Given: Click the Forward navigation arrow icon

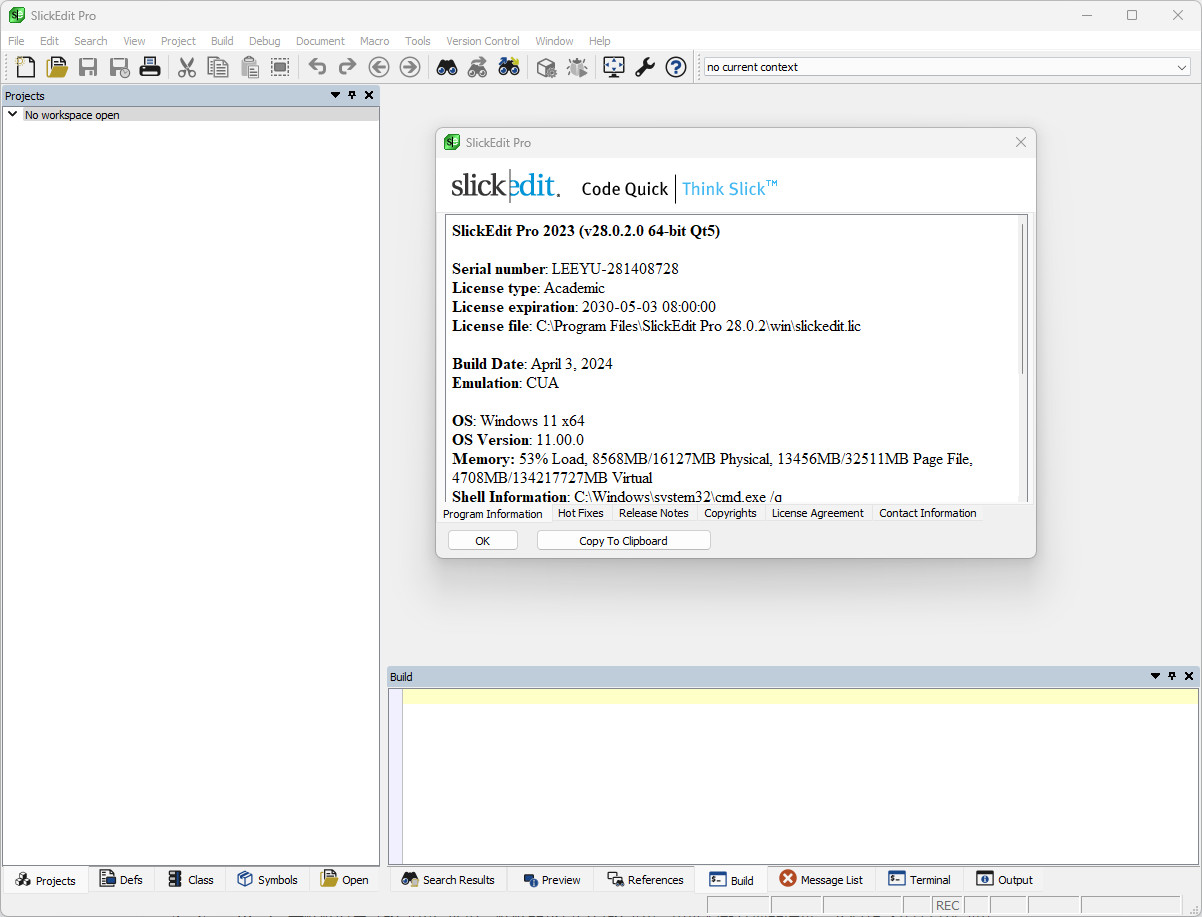Looking at the screenshot, I should pyautogui.click(x=410, y=67).
